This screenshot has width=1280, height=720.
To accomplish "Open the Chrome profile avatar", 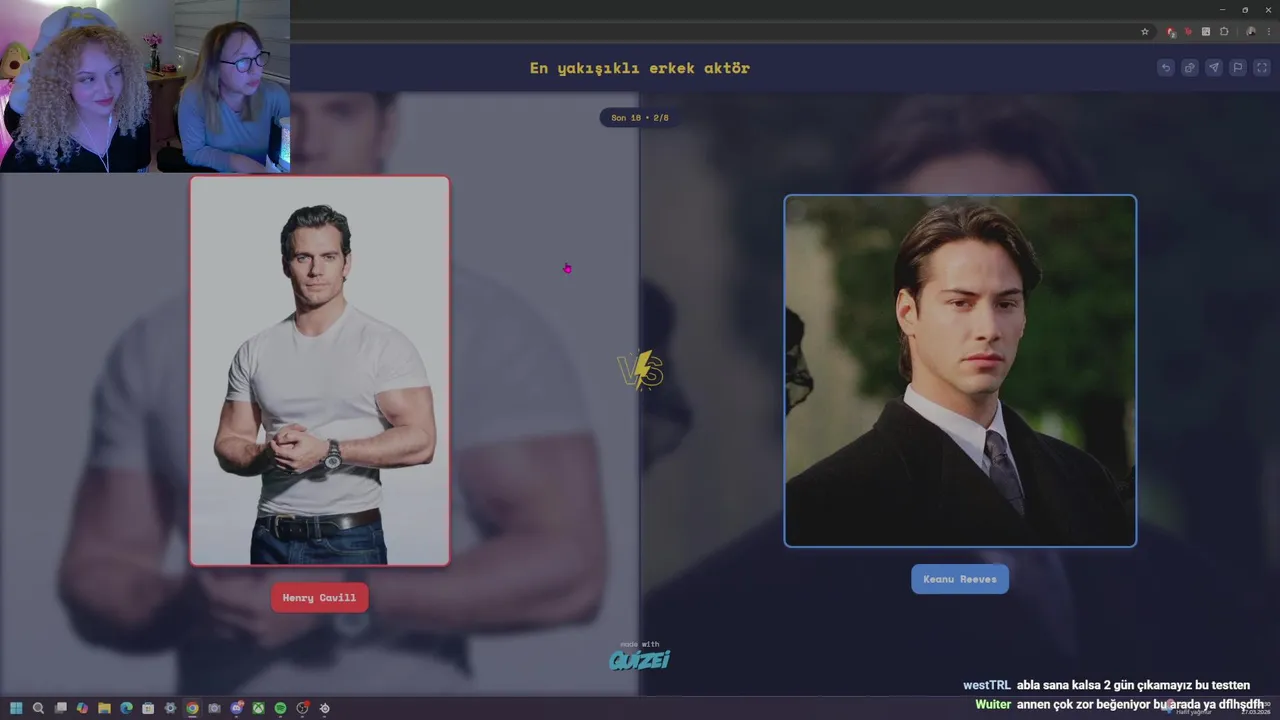I will pyautogui.click(x=1250, y=31).
